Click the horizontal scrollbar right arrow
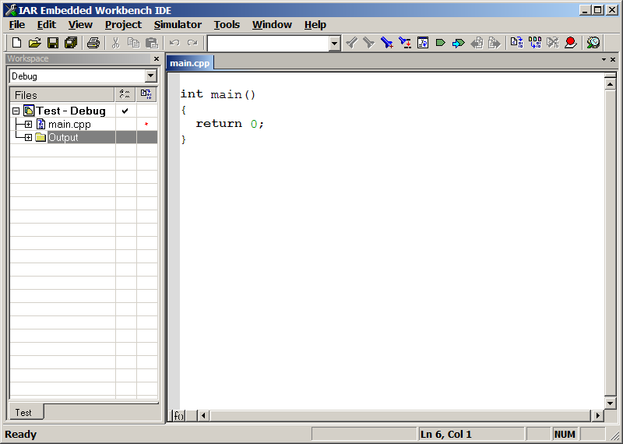 point(598,416)
